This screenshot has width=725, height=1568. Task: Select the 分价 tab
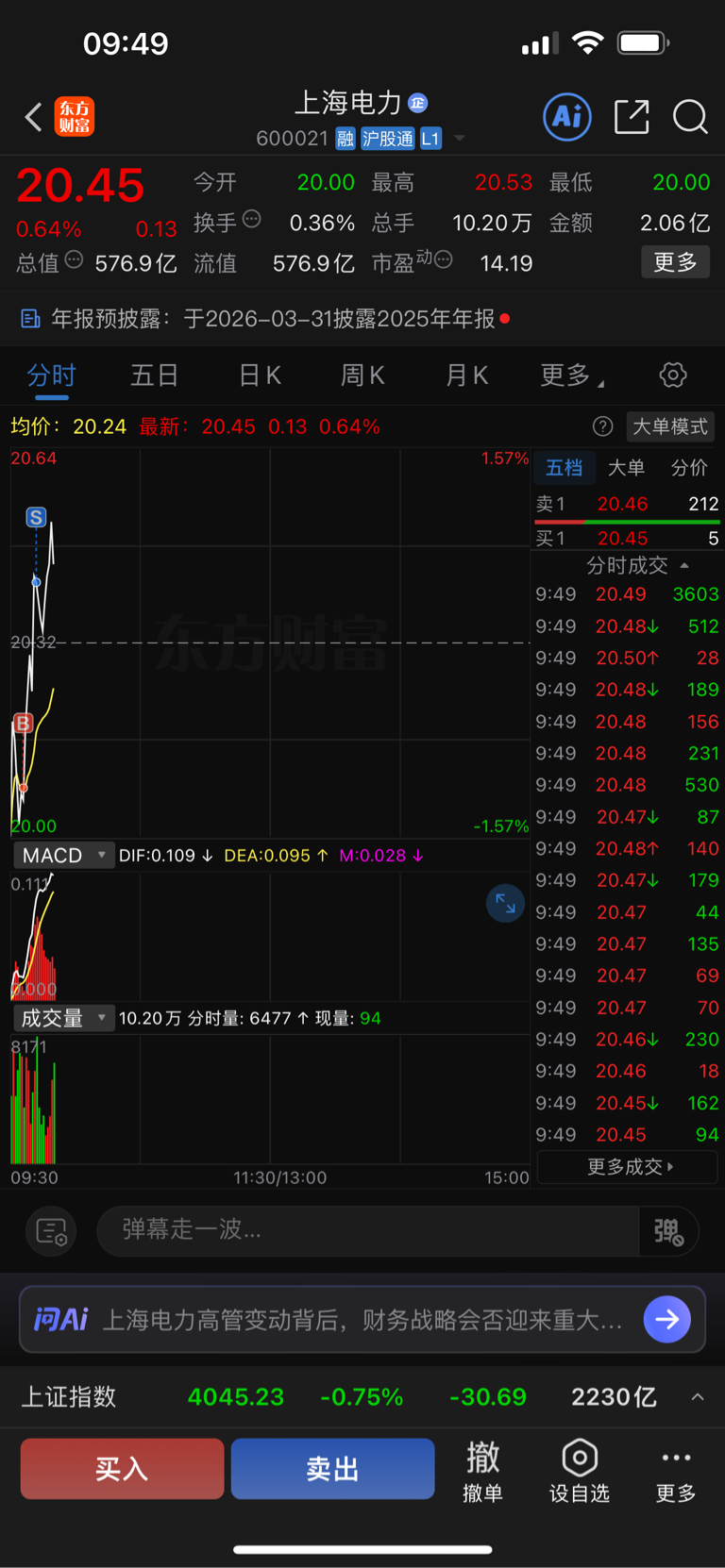[x=689, y=468]
